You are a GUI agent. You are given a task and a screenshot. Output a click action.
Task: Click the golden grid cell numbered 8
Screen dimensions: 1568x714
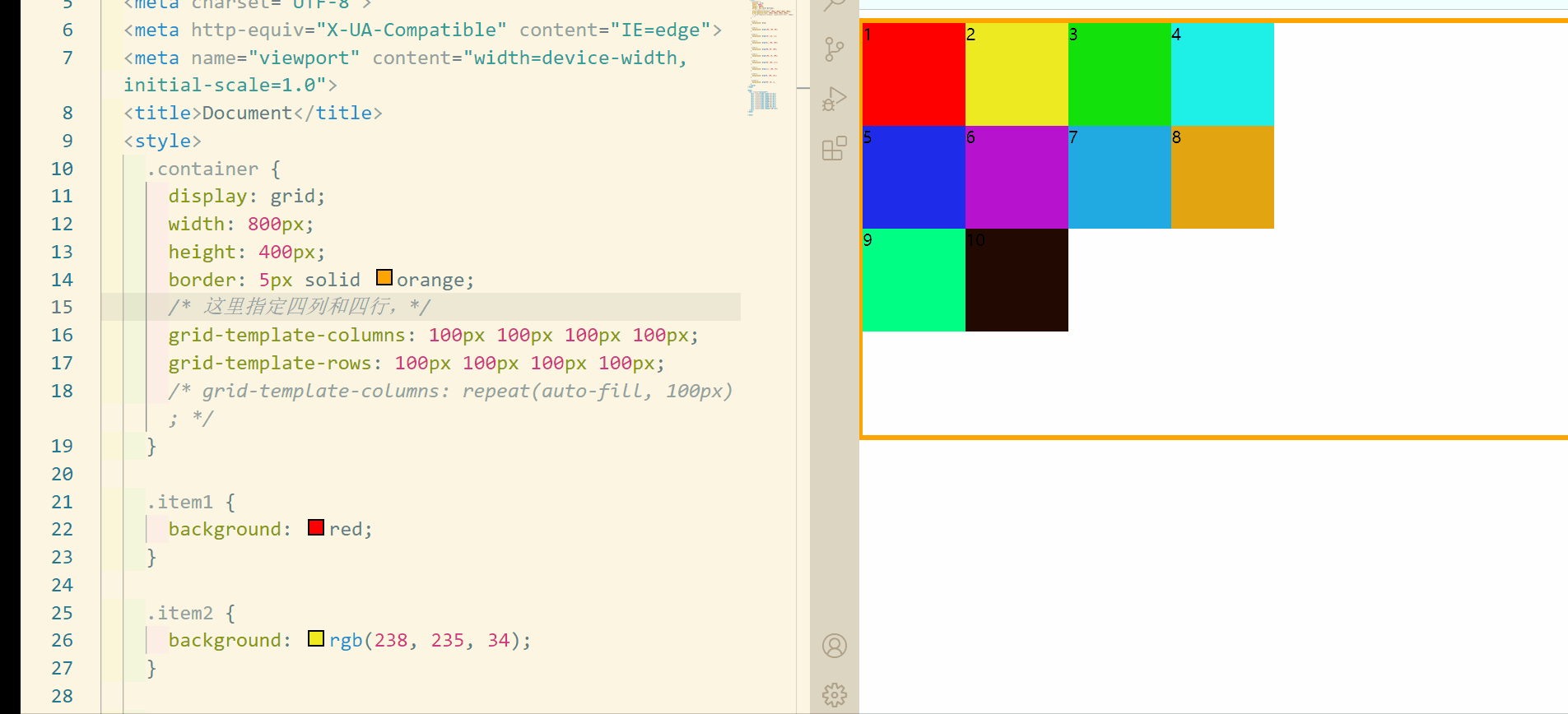coord(1222,177)
